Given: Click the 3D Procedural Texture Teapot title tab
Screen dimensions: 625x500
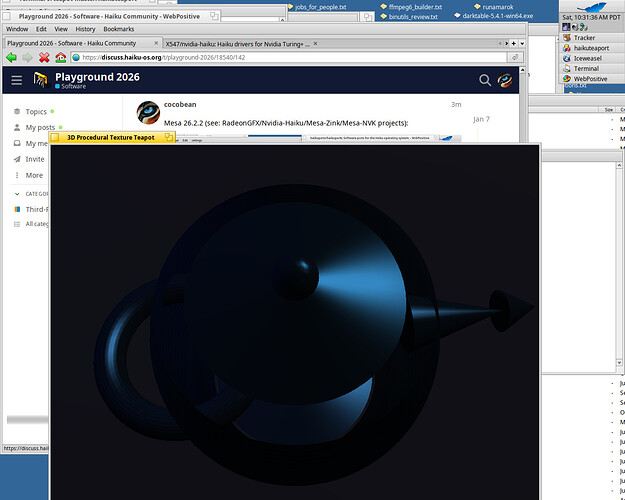Looking at the screenshot, I should point(110,138).
